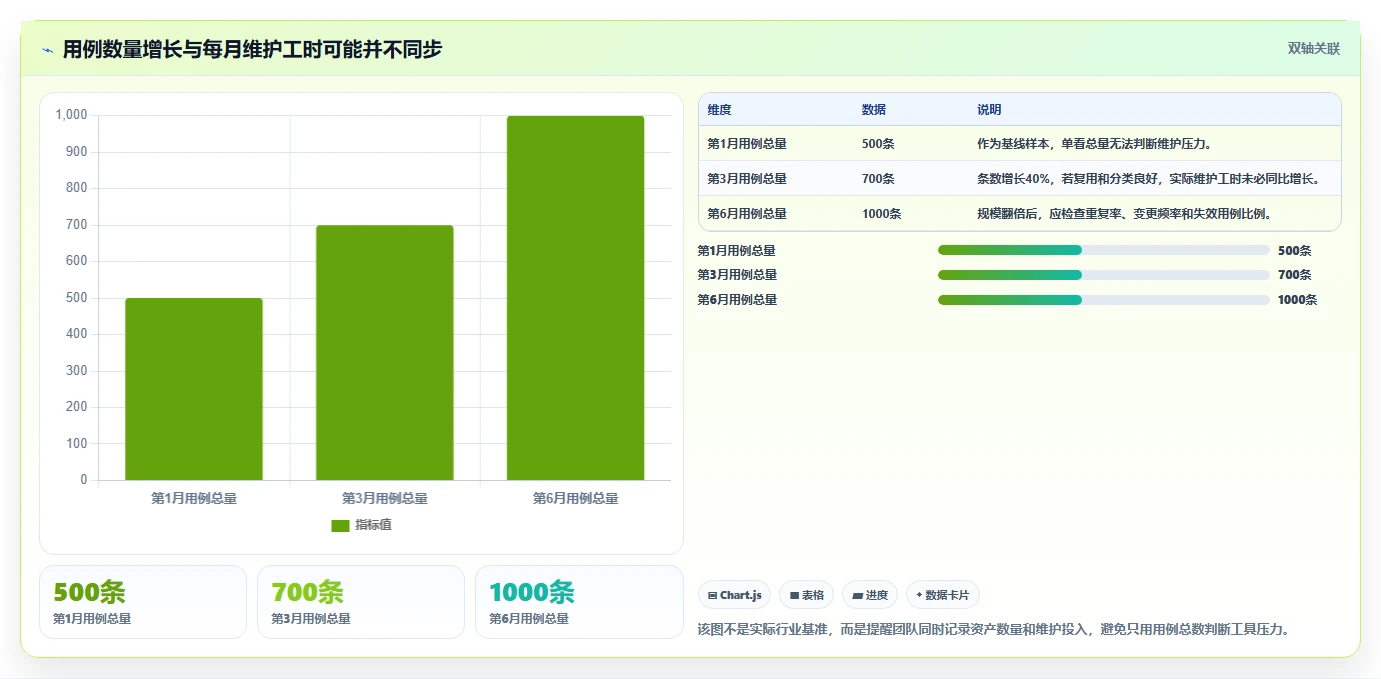
Task: Click the progress bar for 第3月用例总量
Action: pyautogui.click(x=1104, y=275)
